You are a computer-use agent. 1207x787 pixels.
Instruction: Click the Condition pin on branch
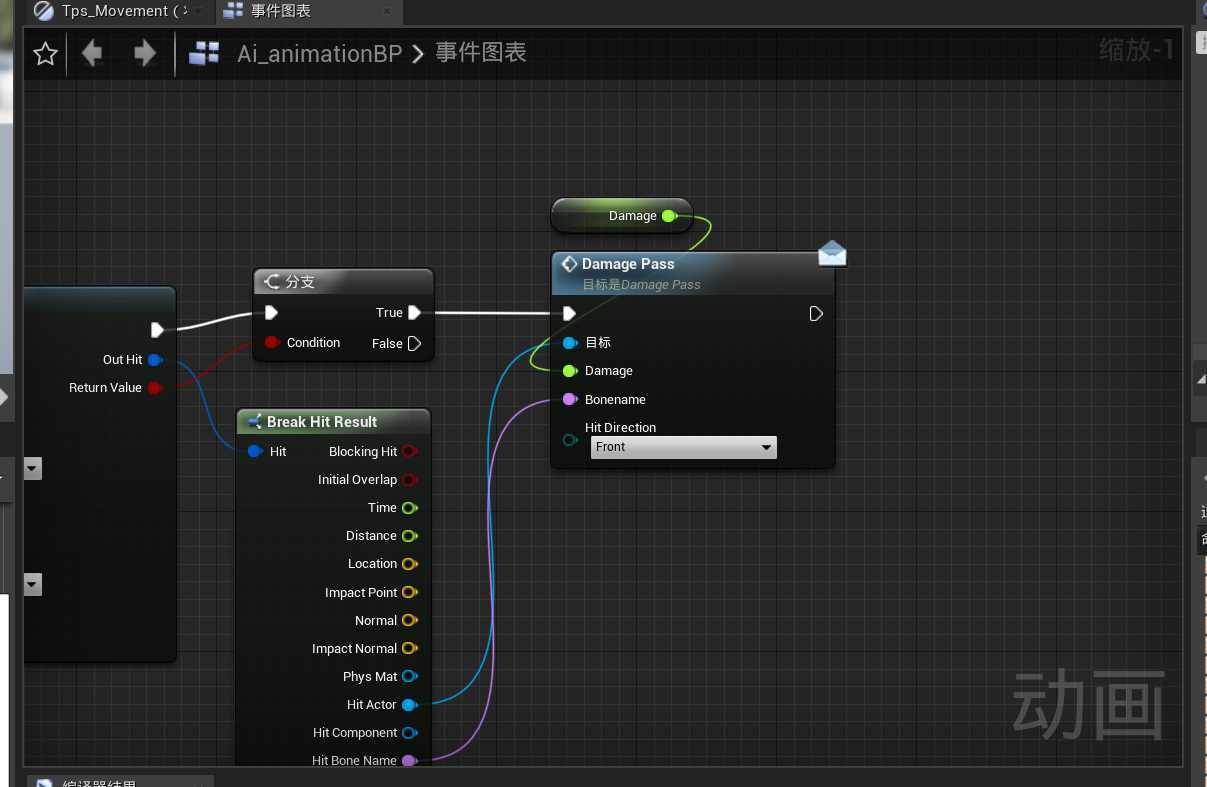271,343
